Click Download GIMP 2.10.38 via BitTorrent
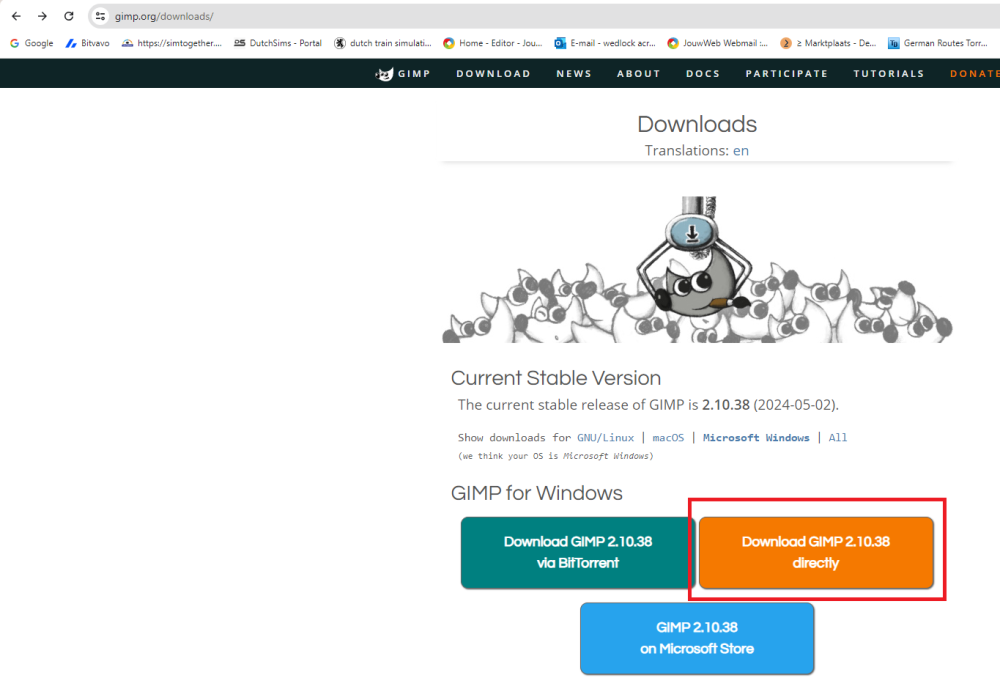This screenshot has width=1000, height=689. click(577, 552)
